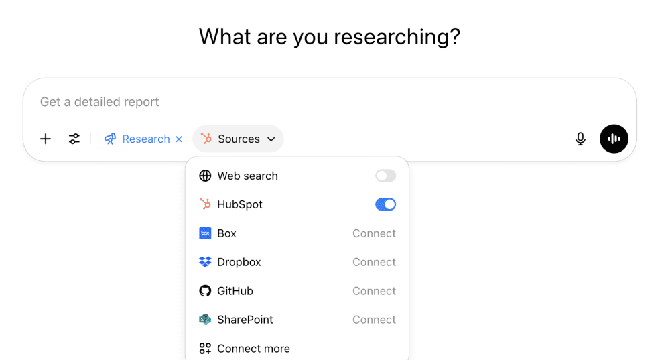Click the microphone dictation icon
The width and height of the screenshot is (670, 360).
click(x=580, y=139)
